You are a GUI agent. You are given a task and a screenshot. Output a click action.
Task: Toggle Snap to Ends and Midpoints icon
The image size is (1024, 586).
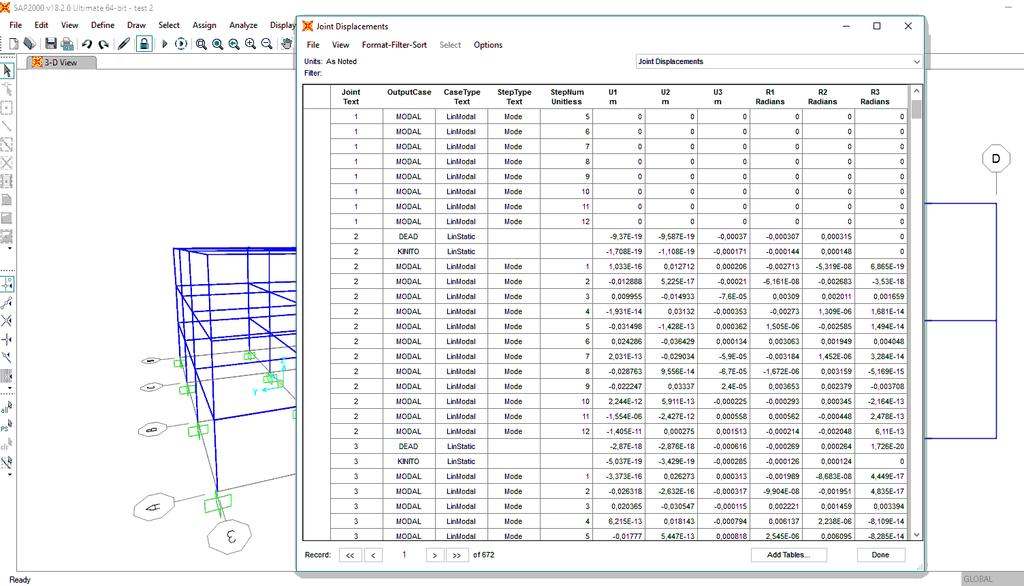click(x=7, y=302)
